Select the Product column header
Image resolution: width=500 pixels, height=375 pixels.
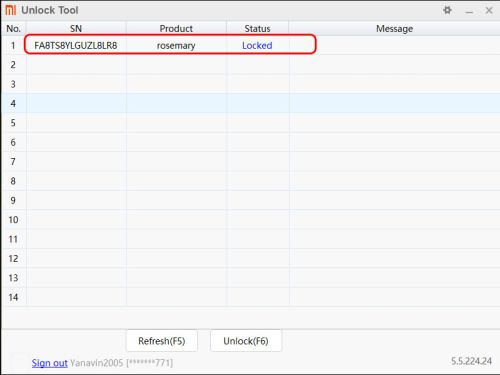coord(176,29)
